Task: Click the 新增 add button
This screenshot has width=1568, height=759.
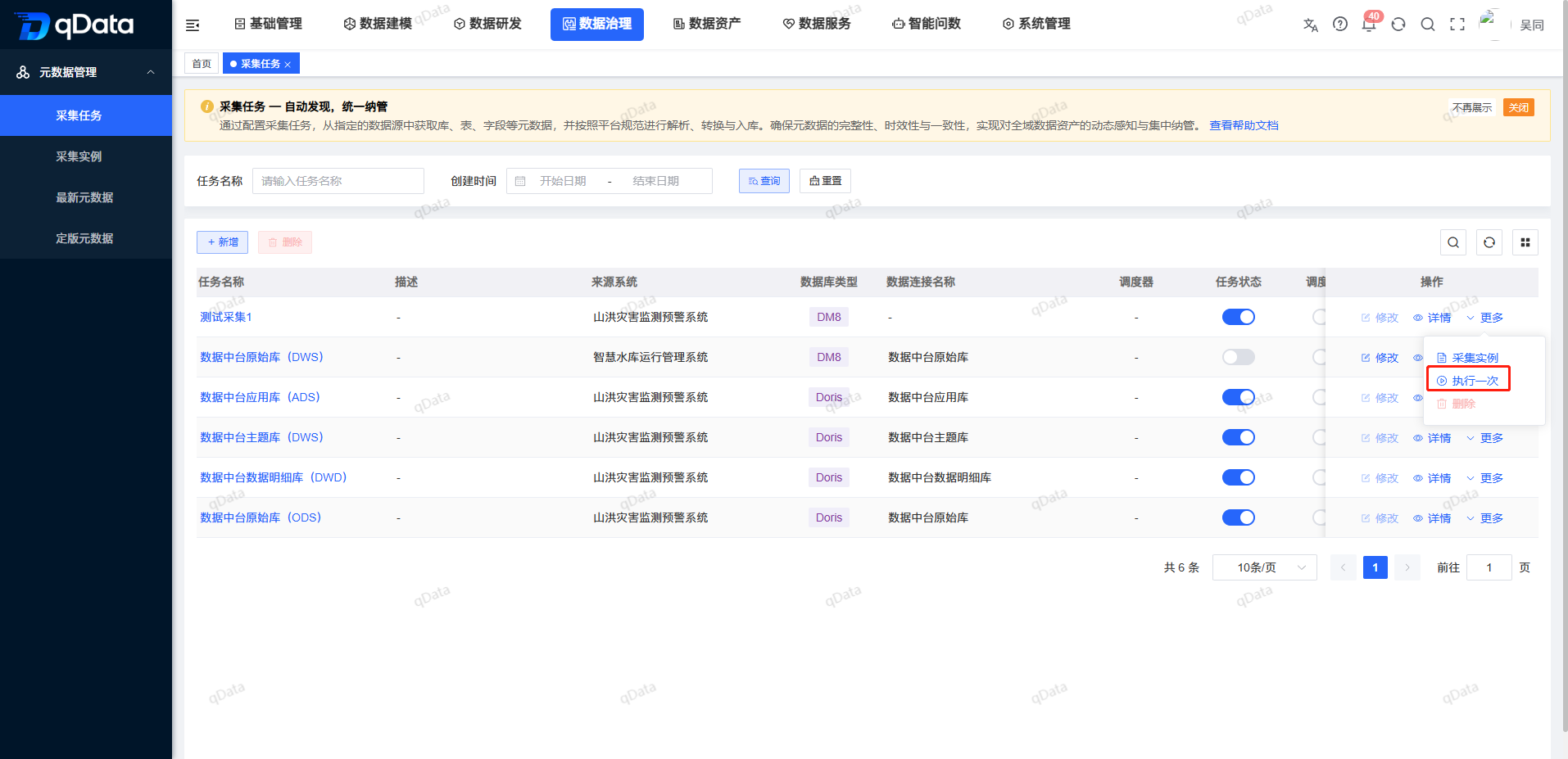Action: pos(222,242)
